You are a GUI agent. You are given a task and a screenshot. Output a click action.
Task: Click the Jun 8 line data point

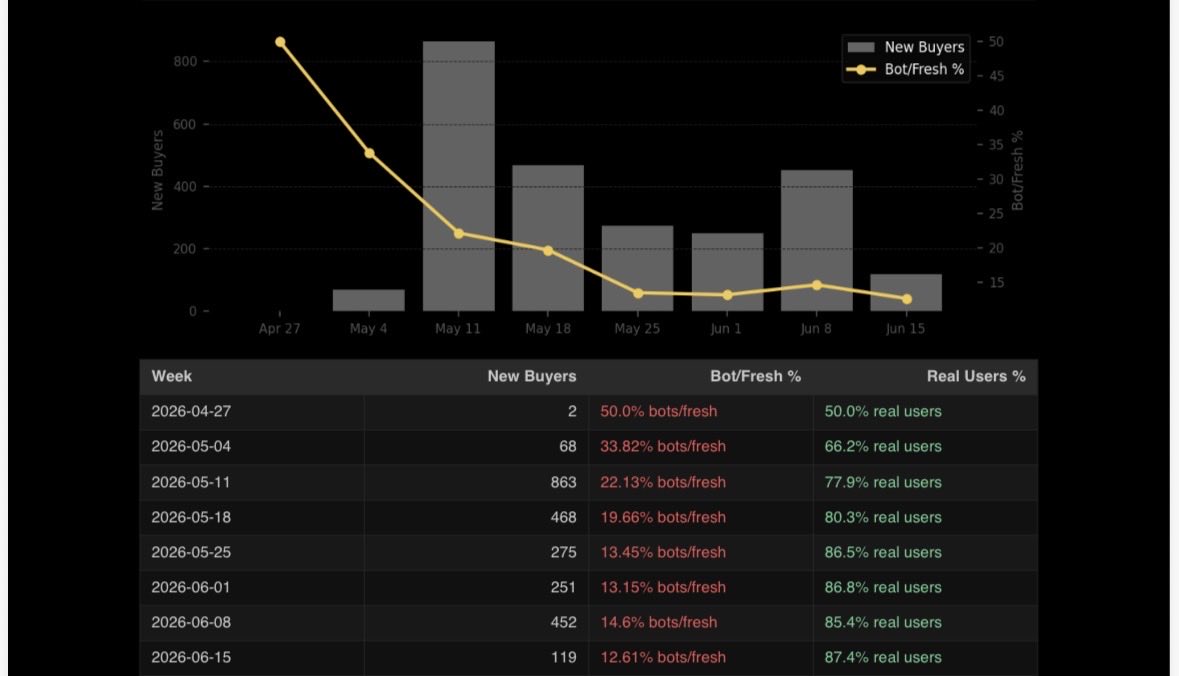(817, 285)
